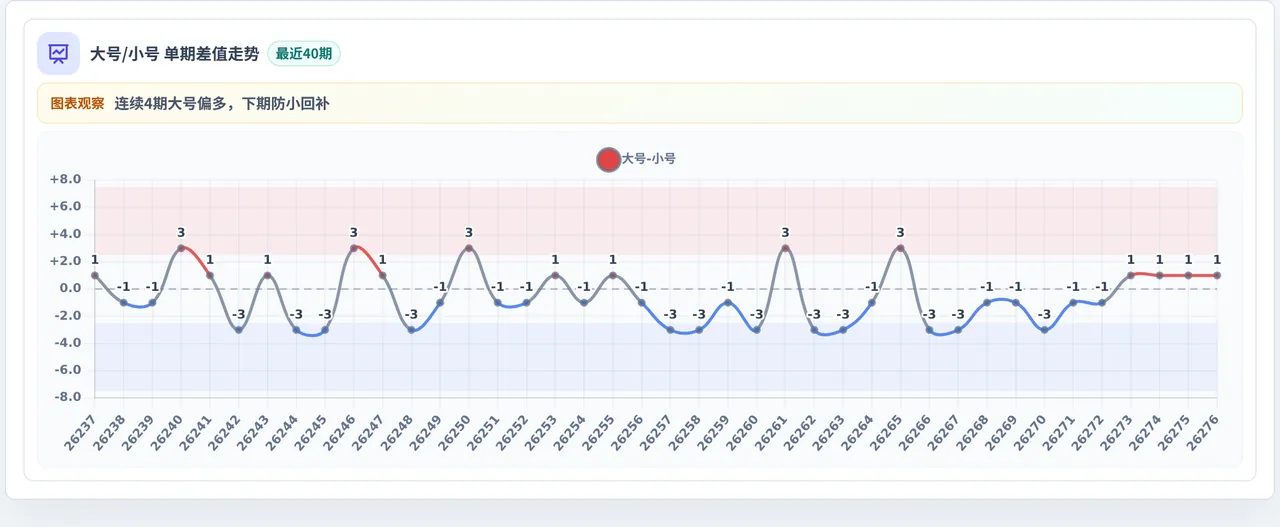Click the 26258 x-axis label

pos(685,434)
